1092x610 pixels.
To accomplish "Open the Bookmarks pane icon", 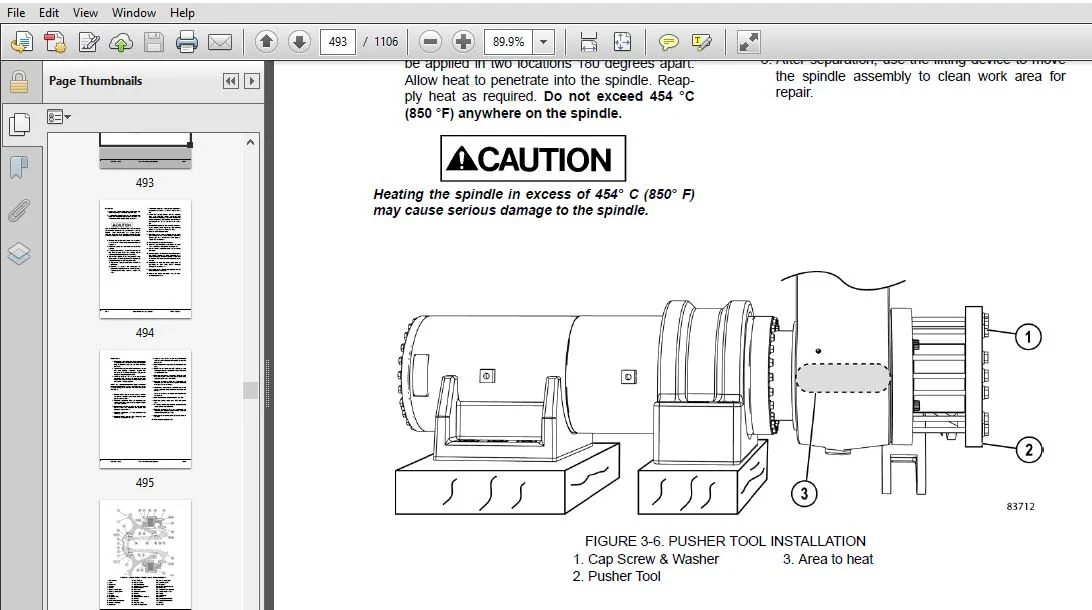I will click(19, 168).
